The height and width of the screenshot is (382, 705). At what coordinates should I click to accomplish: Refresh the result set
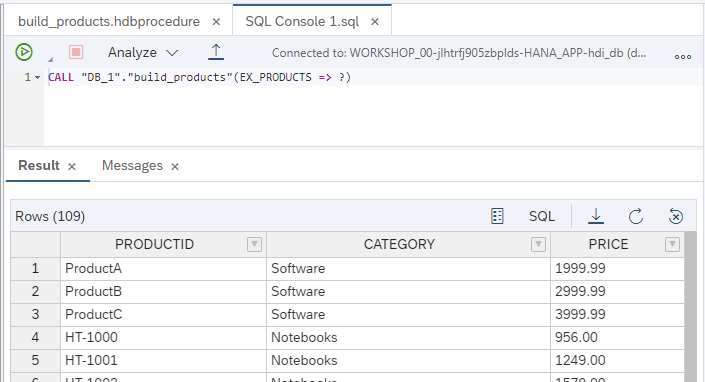(636, 216)
